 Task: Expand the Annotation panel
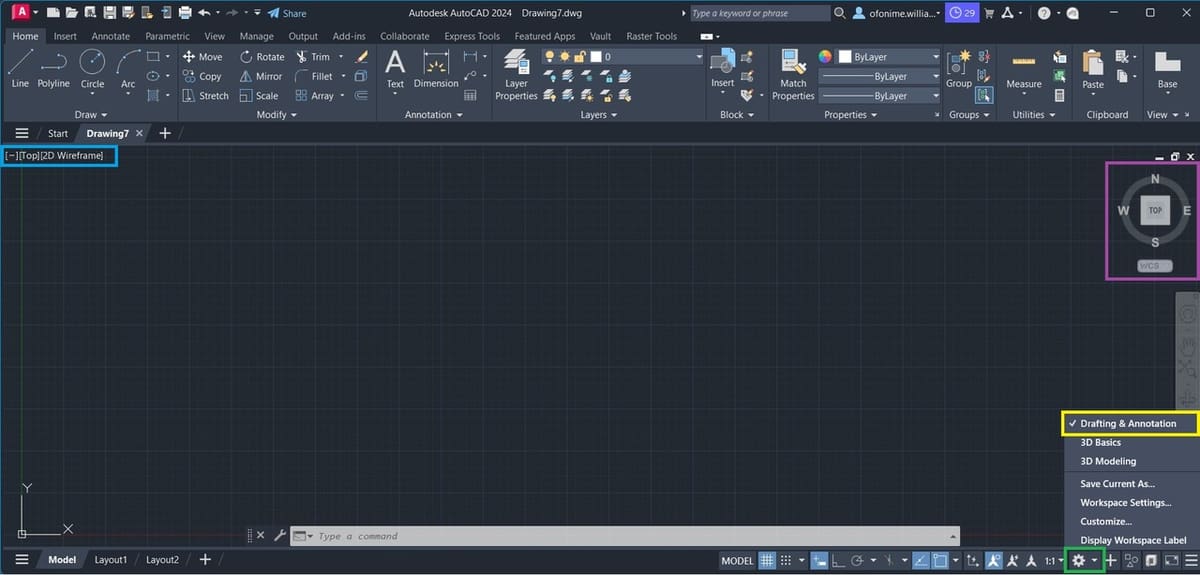pyautogui.click(x=433, y=115)
